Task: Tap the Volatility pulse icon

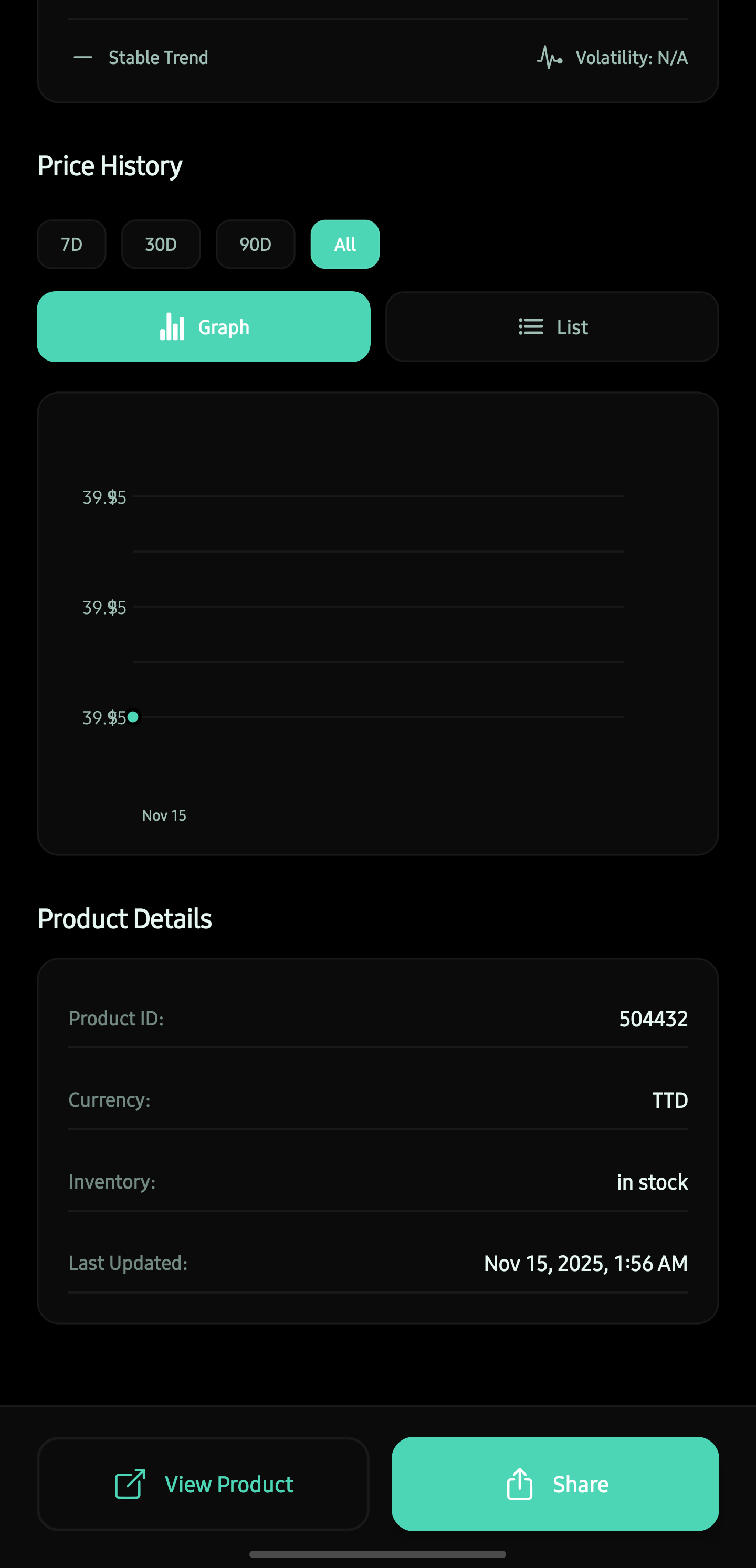Action: tap(549, 58)
